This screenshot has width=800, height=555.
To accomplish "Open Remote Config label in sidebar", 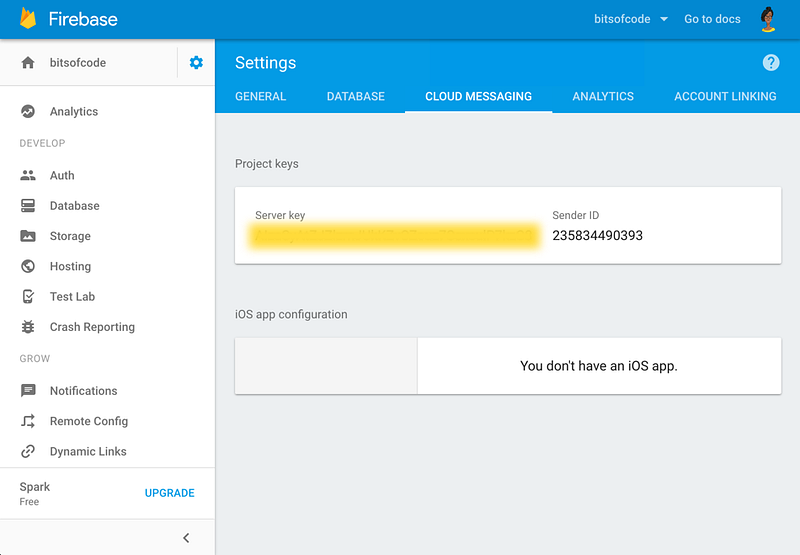I will (89, 421).
